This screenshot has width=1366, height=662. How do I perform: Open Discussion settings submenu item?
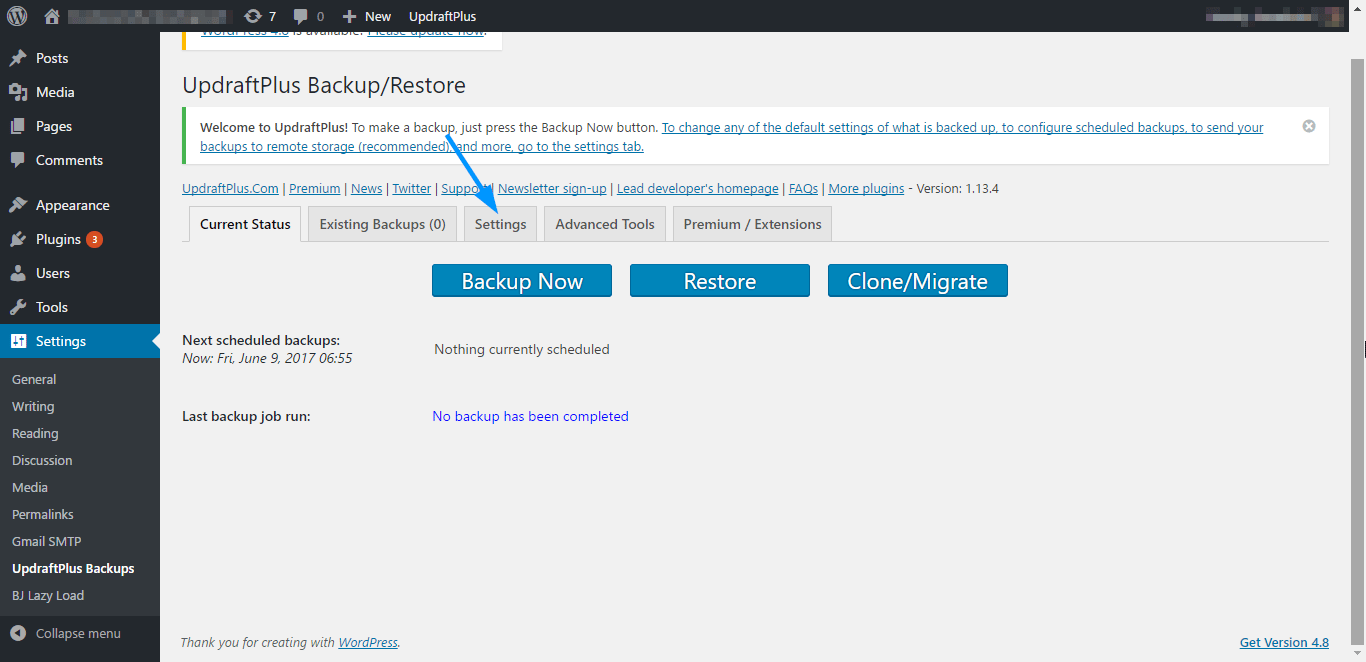[42, 460]
